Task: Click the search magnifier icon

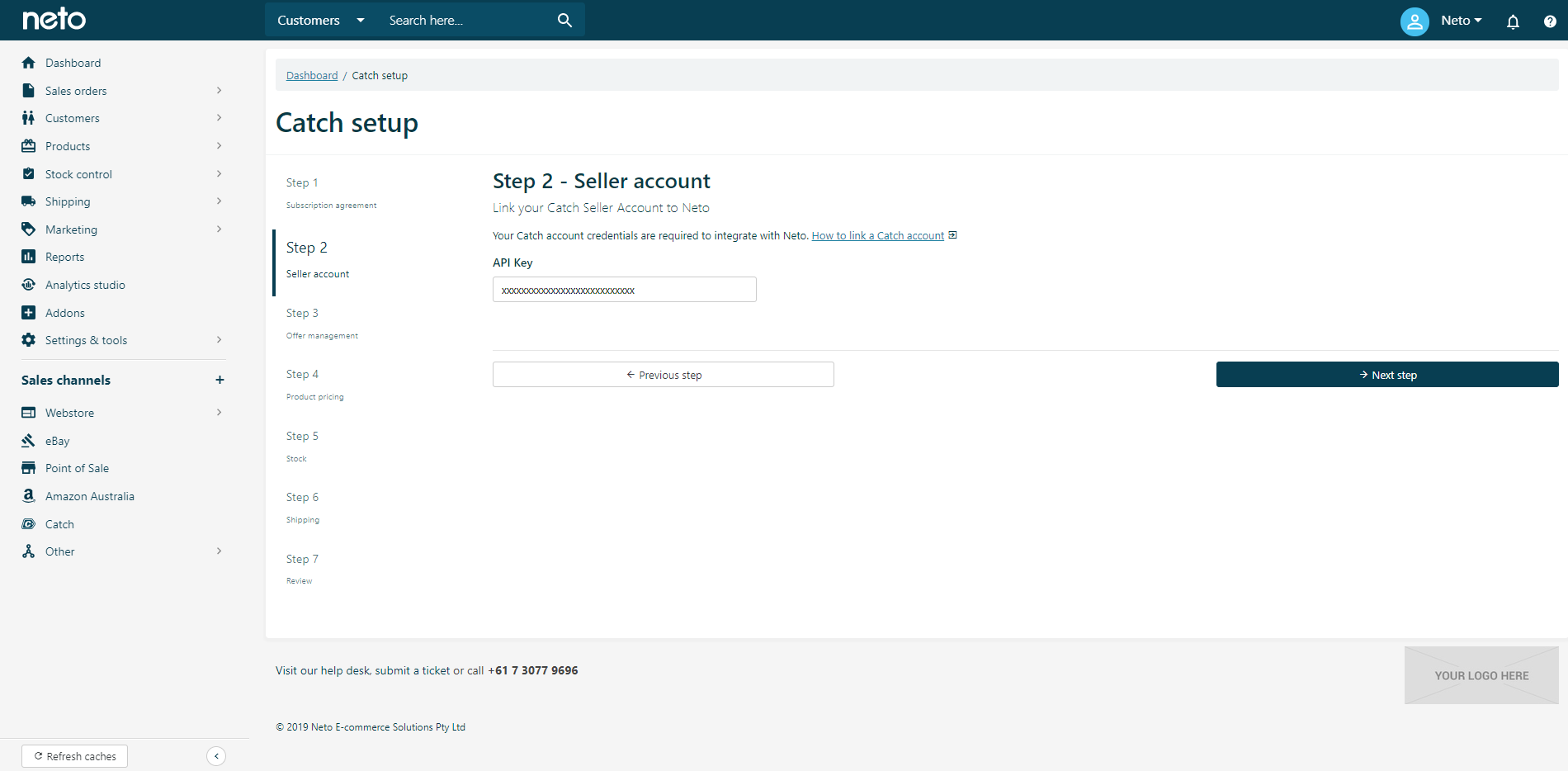Action: (x=564, y=20)
